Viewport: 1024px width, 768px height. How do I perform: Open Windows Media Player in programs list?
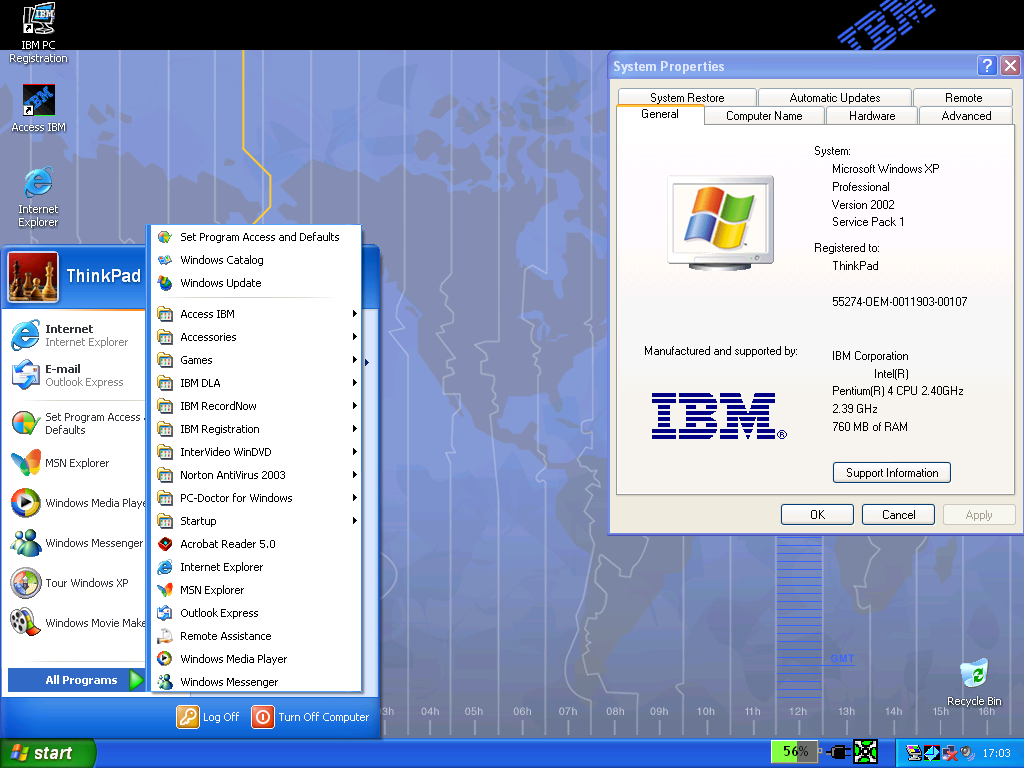click(233, 659)
